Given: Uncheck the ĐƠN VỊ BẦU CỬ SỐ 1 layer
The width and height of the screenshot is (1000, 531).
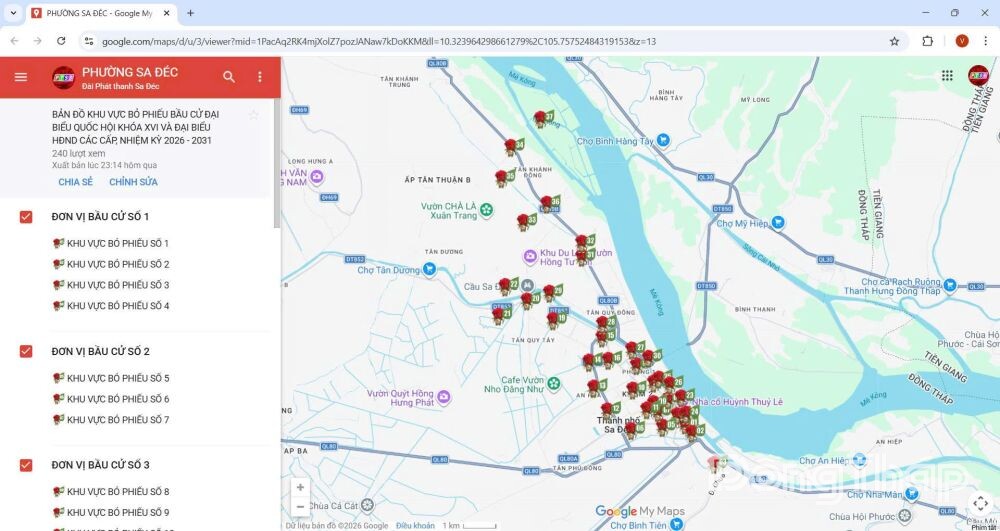Looking at the screenshot, I should pyautogui.click(x=26, y=217).
